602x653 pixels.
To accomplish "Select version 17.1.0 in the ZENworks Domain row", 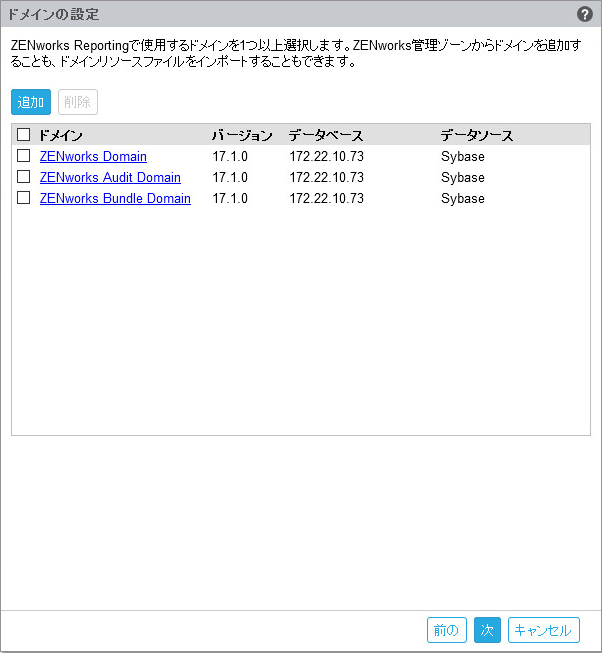I will point(230,157).
